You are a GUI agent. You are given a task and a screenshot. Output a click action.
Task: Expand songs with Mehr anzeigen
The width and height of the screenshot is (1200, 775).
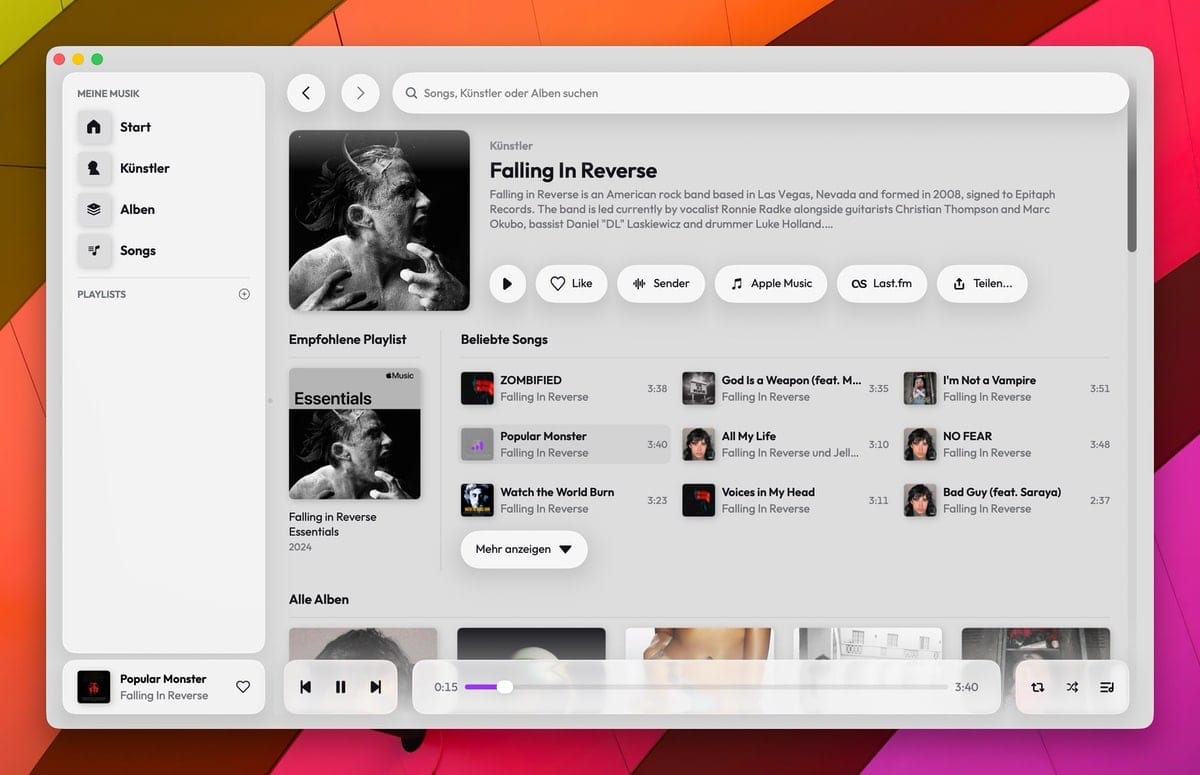tap(523, 549)
